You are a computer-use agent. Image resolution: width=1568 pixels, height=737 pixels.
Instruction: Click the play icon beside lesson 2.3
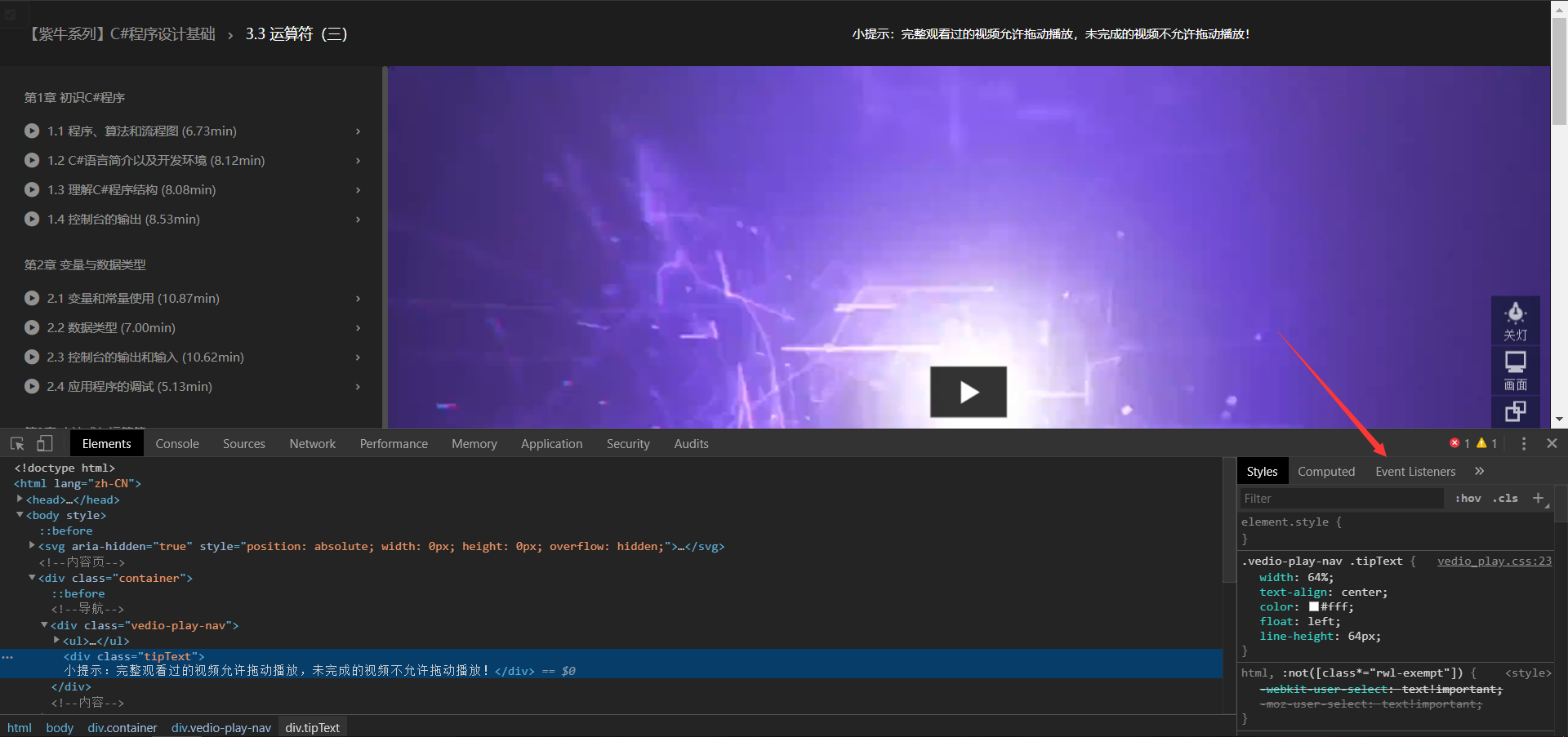[x=32, y=357]
